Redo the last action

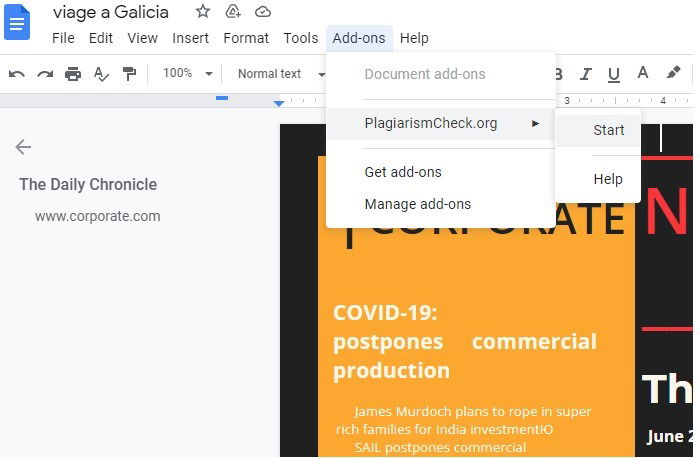tap(45, 74)
